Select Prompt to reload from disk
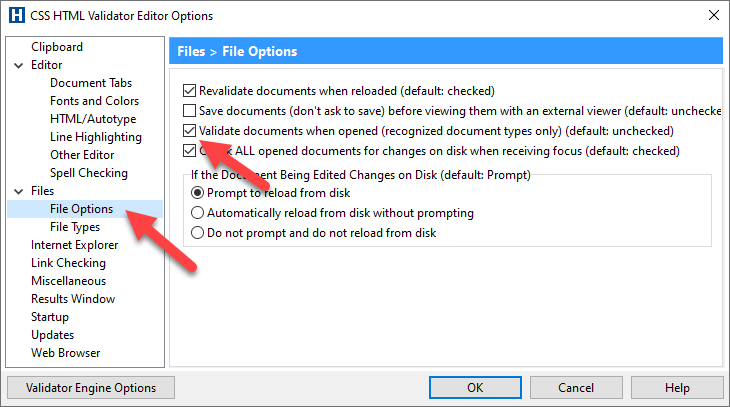Screen dimensions: 730x407 tap(197, 193)
